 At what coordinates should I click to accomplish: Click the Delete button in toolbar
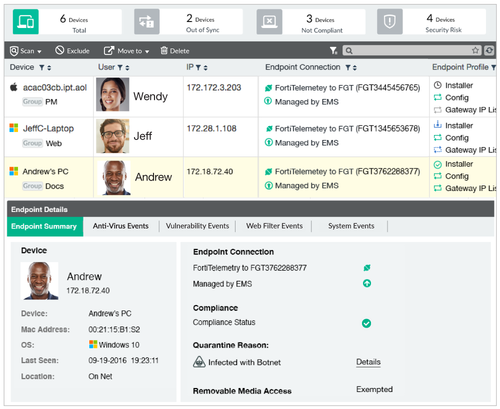[x=175, y=51]
